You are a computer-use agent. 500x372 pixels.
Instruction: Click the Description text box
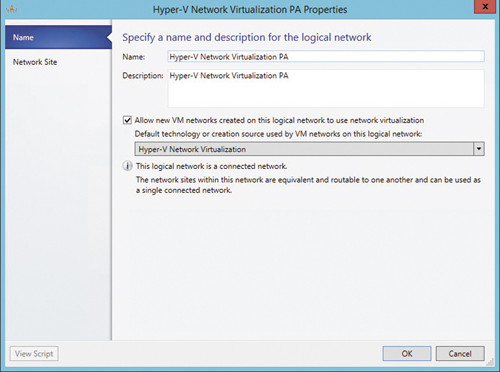326,88
